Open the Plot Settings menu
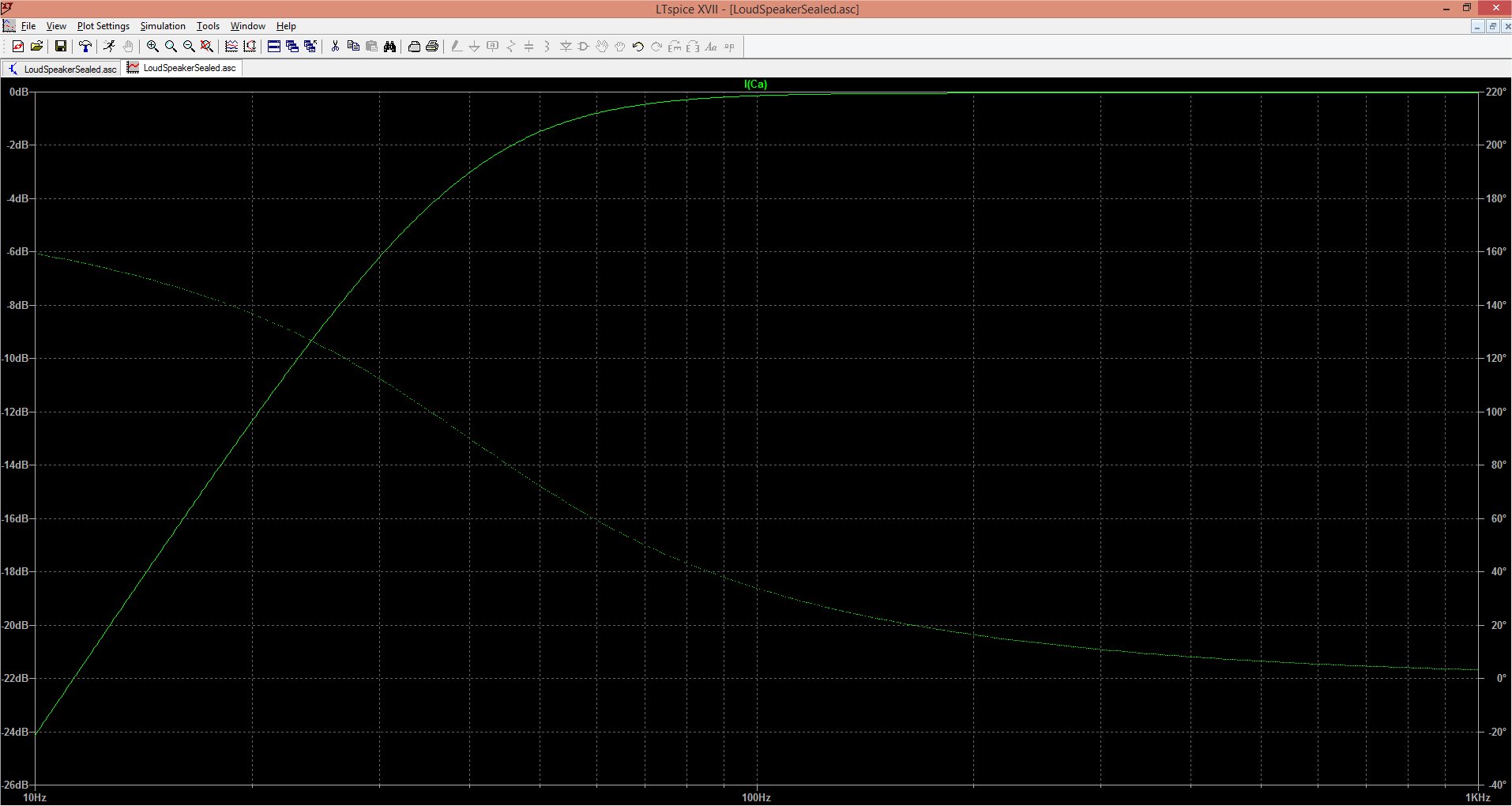This screenshot has width=1512, height=806. click(103, 26)
